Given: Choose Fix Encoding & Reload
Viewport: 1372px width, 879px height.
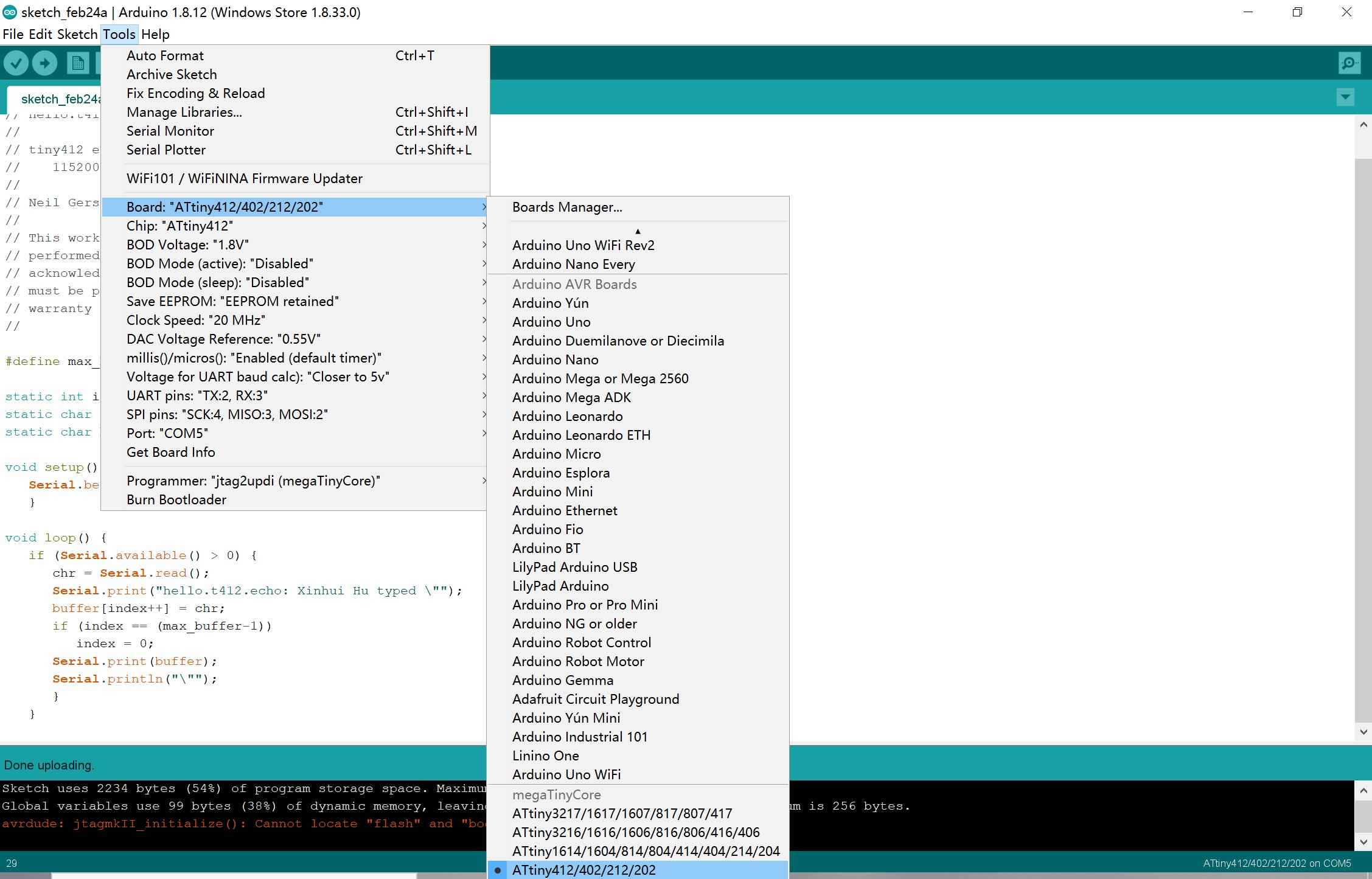Looking at the screenshot, I should [295, 93].
